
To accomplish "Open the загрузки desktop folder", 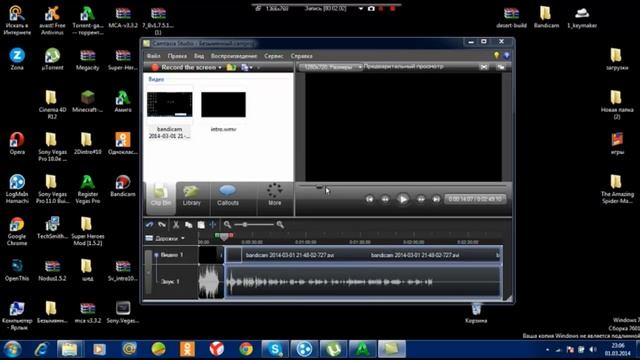I will tap(616, 59).
